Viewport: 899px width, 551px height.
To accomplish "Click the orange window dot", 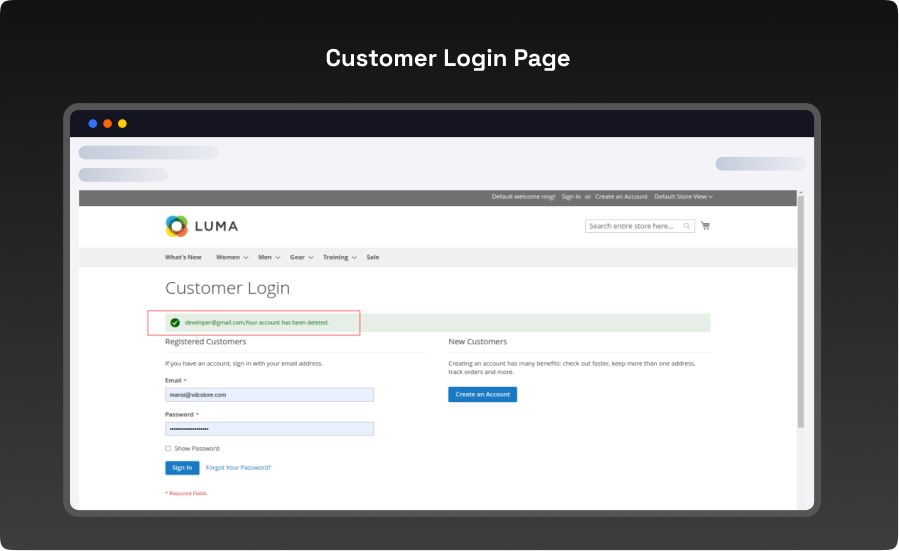I will (108, 124).
